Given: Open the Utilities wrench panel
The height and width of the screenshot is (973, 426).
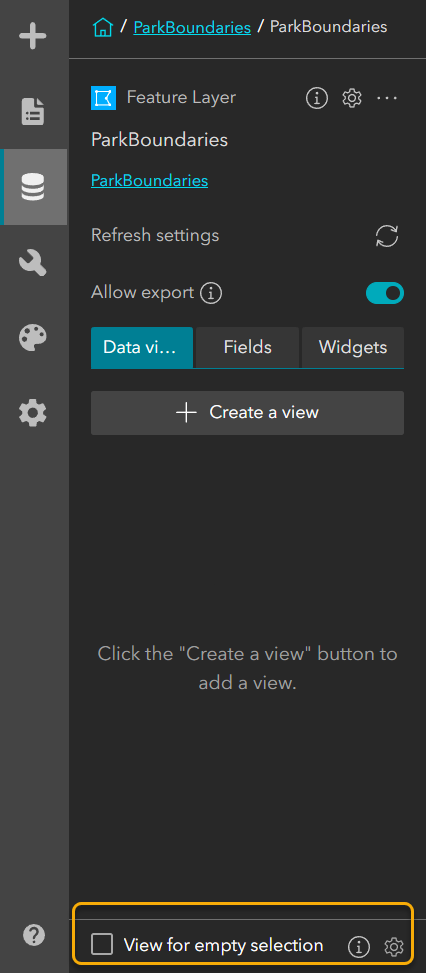Looking at the screenshot, I should point(33,262).
